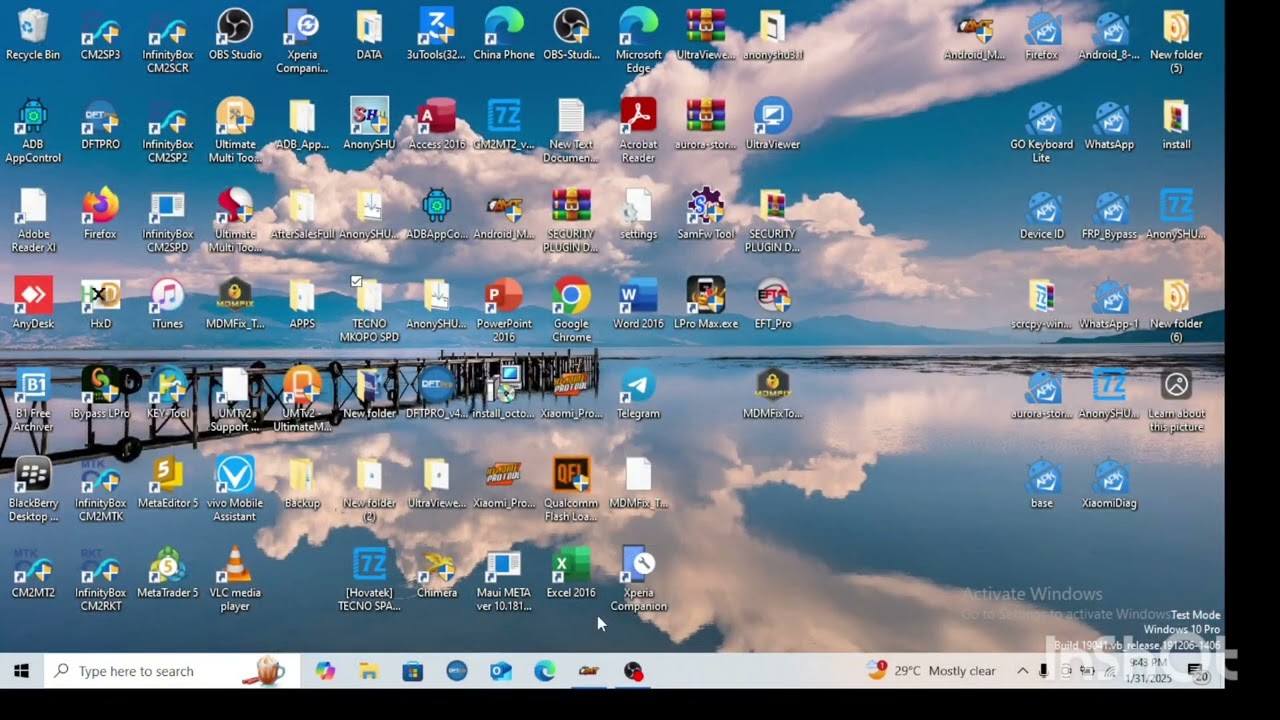Open the AfterSalesFull folder

point(302,214)
